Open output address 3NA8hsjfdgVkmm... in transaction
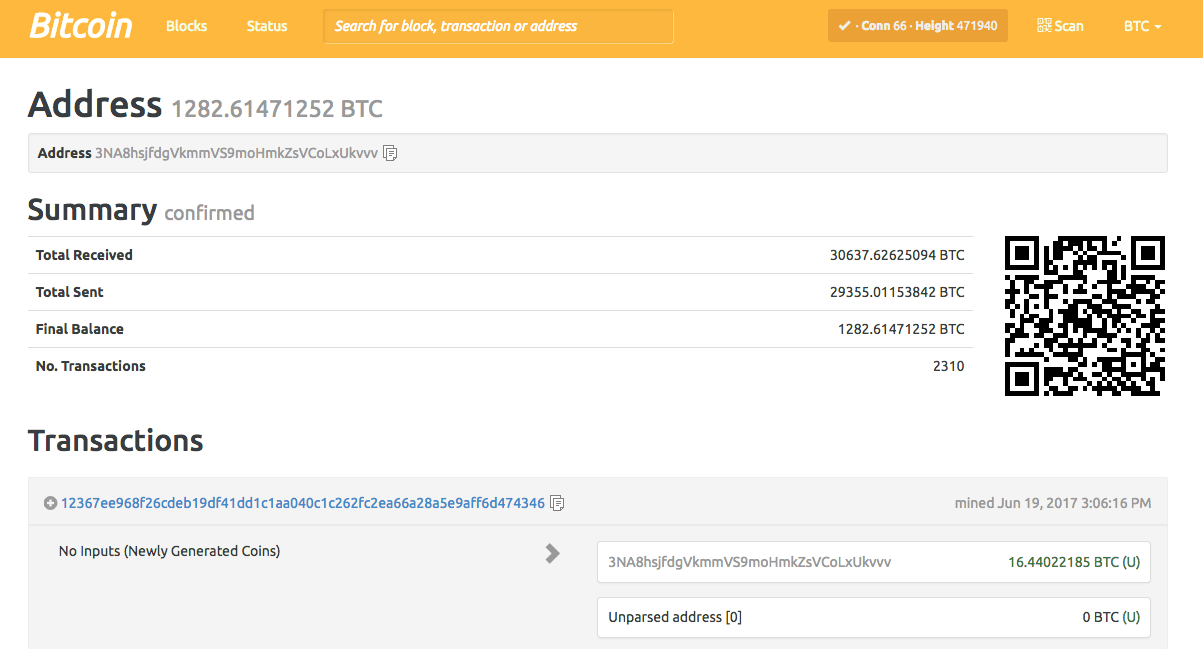 (x=749, y=562)
